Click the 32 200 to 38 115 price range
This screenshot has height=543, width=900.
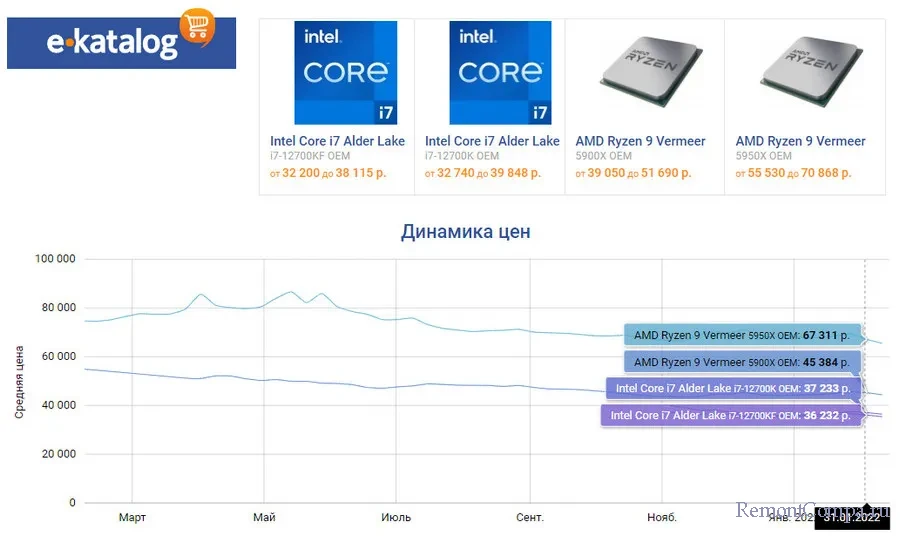(328, 173)
